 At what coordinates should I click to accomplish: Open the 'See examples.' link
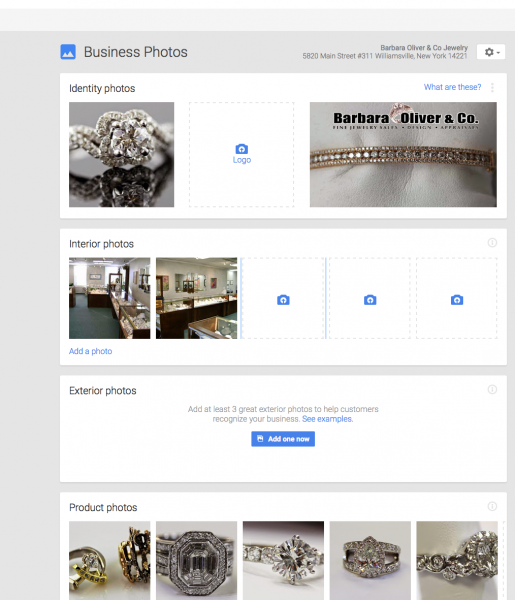click(328, 419)
